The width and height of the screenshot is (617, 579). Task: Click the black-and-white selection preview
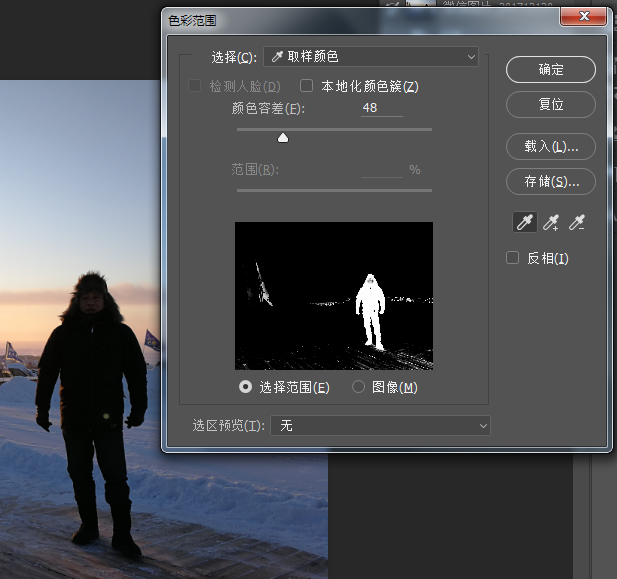[x=333, y=295]
